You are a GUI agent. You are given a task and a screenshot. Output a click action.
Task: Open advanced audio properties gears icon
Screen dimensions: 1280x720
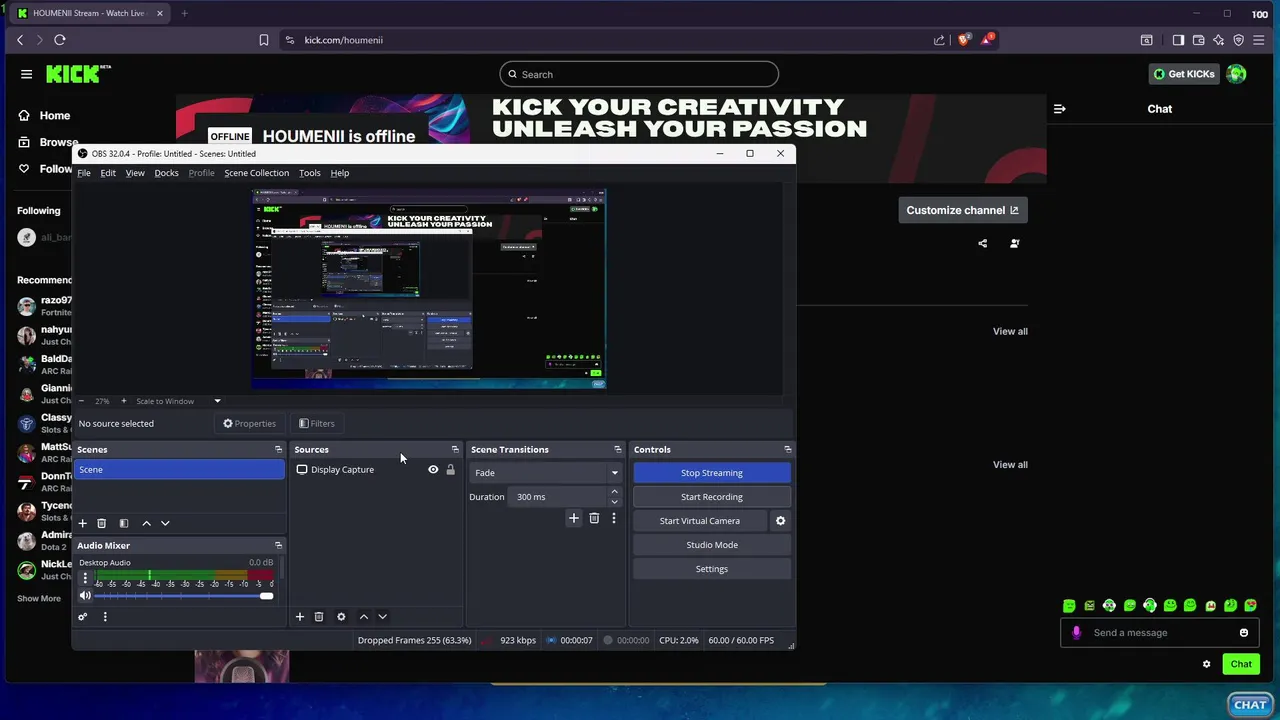(x=83, y=617)
